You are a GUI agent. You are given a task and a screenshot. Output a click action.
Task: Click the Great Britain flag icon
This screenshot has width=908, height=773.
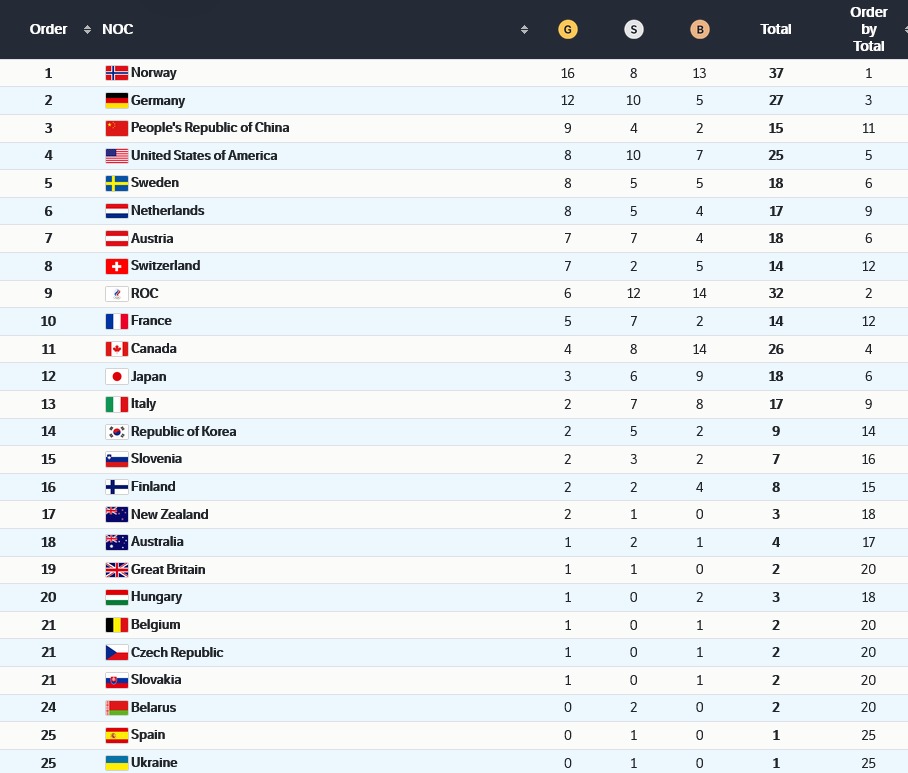[x=116, y=570]
